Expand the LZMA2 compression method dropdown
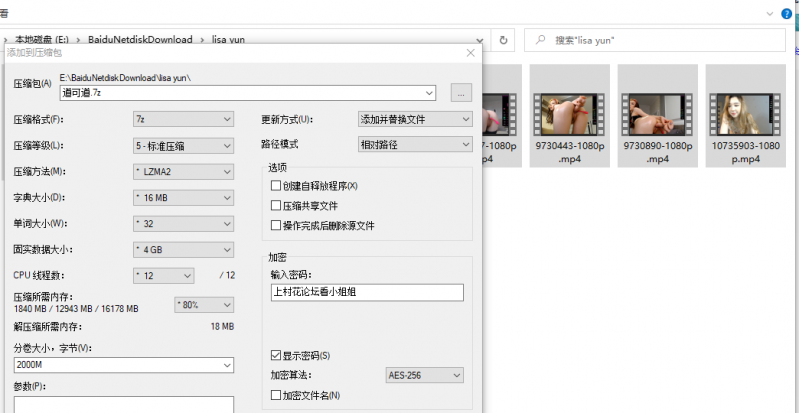 [x=183, y=171]
